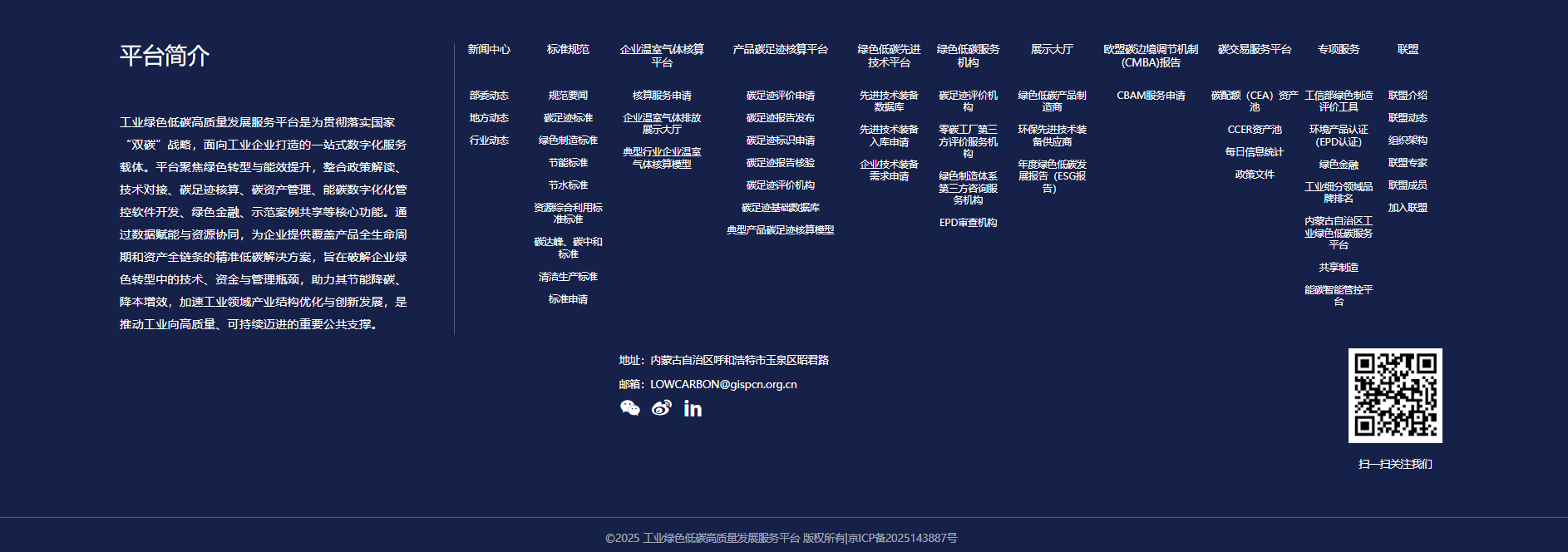Click the 共享制造 link

pos(1339,268)
